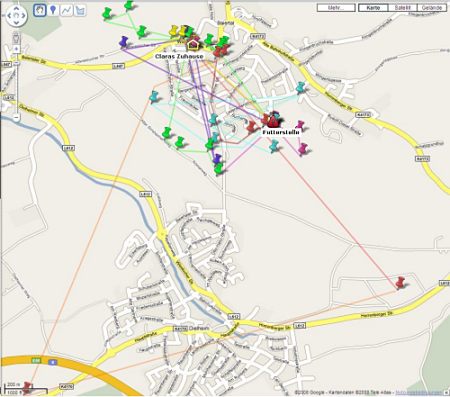Zoom in with the plus button

(16, 49)
